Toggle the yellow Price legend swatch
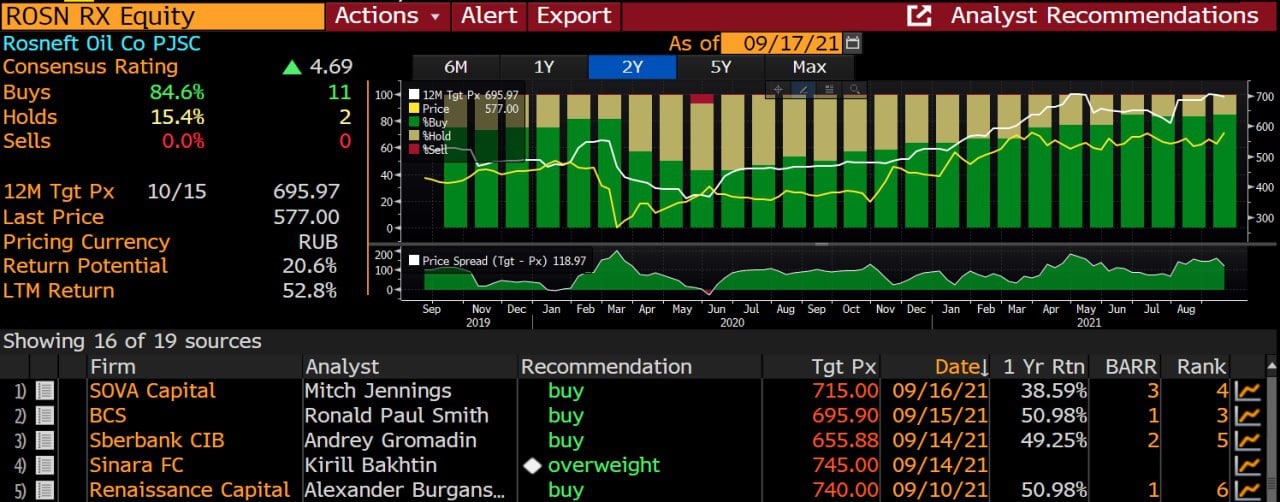 click(414, 108)
